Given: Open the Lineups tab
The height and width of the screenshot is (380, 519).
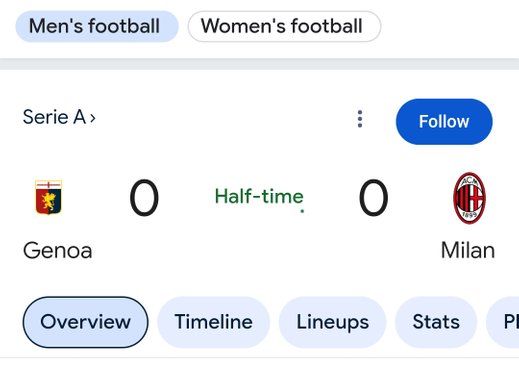Looking at the screenshot, I should 333,322.
